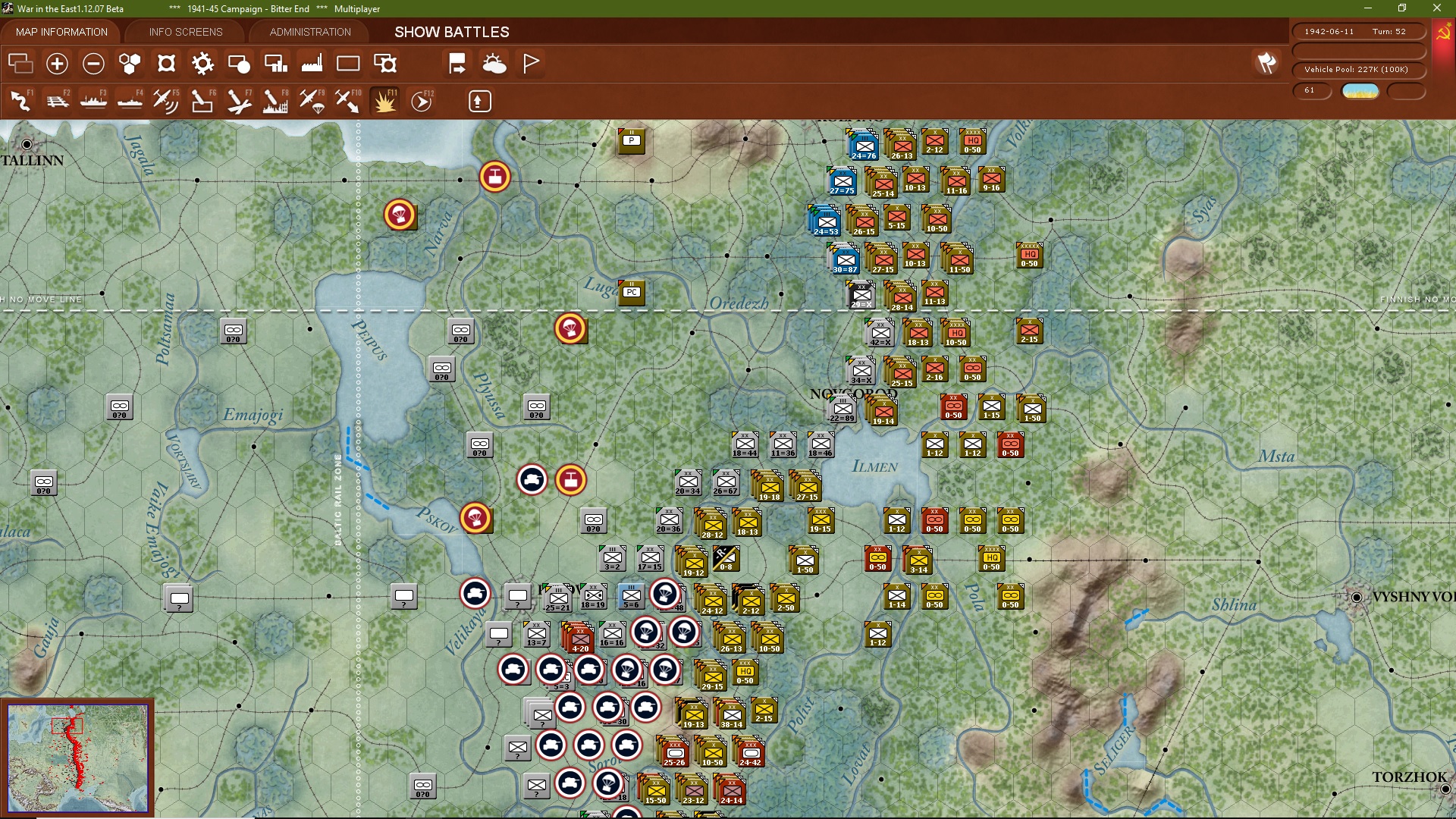Click the date and Turn 52 field
This screenshot has height=819, width=1456.
pyautogui.click(x=1359, y=32)
